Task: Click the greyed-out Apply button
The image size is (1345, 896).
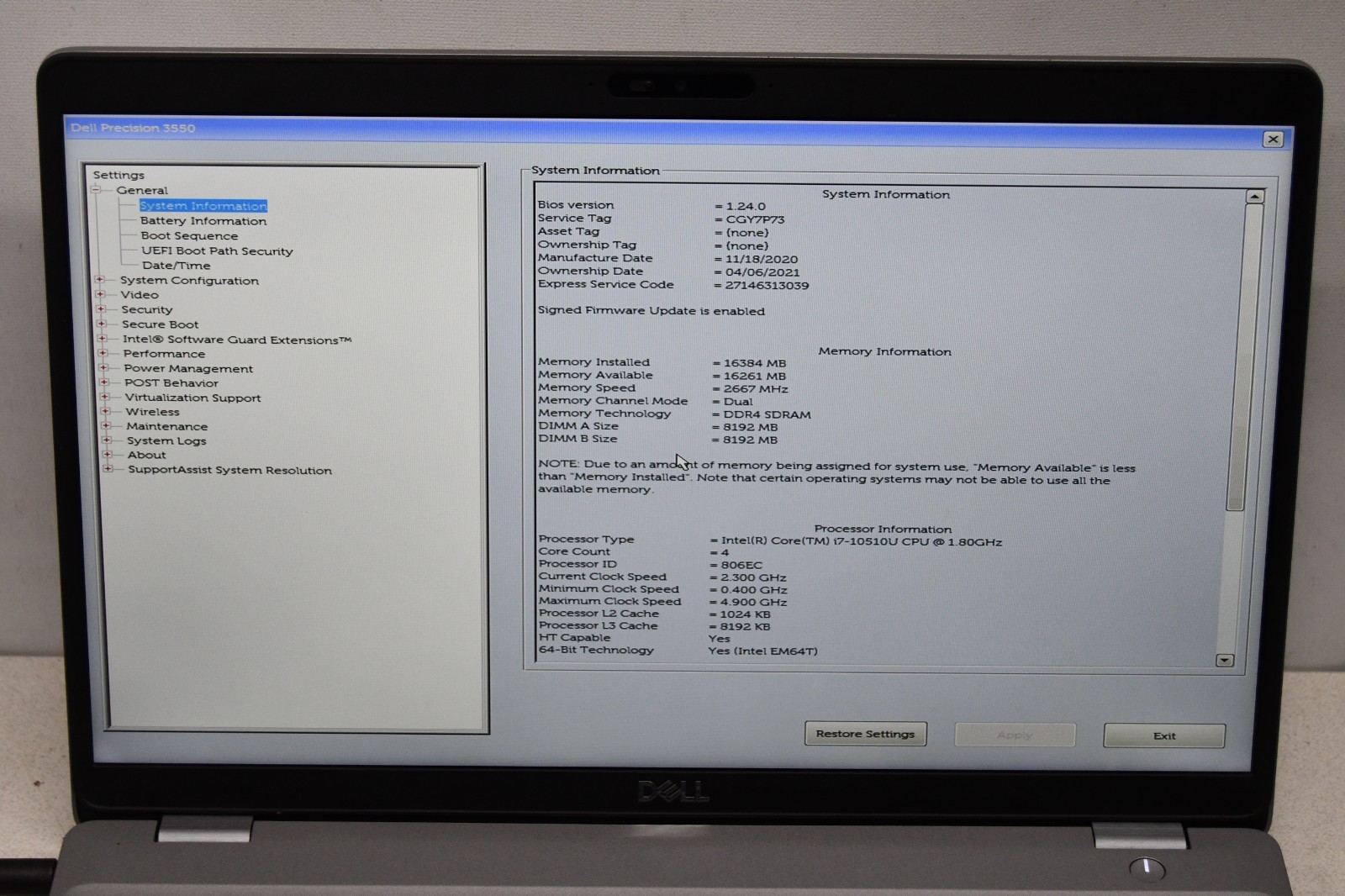Action: coord(1015,735)
